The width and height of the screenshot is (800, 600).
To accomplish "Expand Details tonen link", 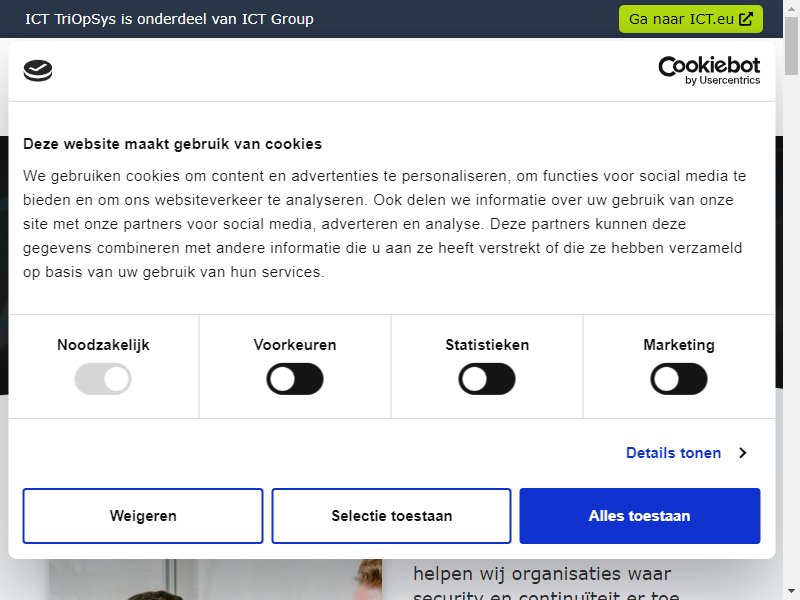I will [673, 453].
